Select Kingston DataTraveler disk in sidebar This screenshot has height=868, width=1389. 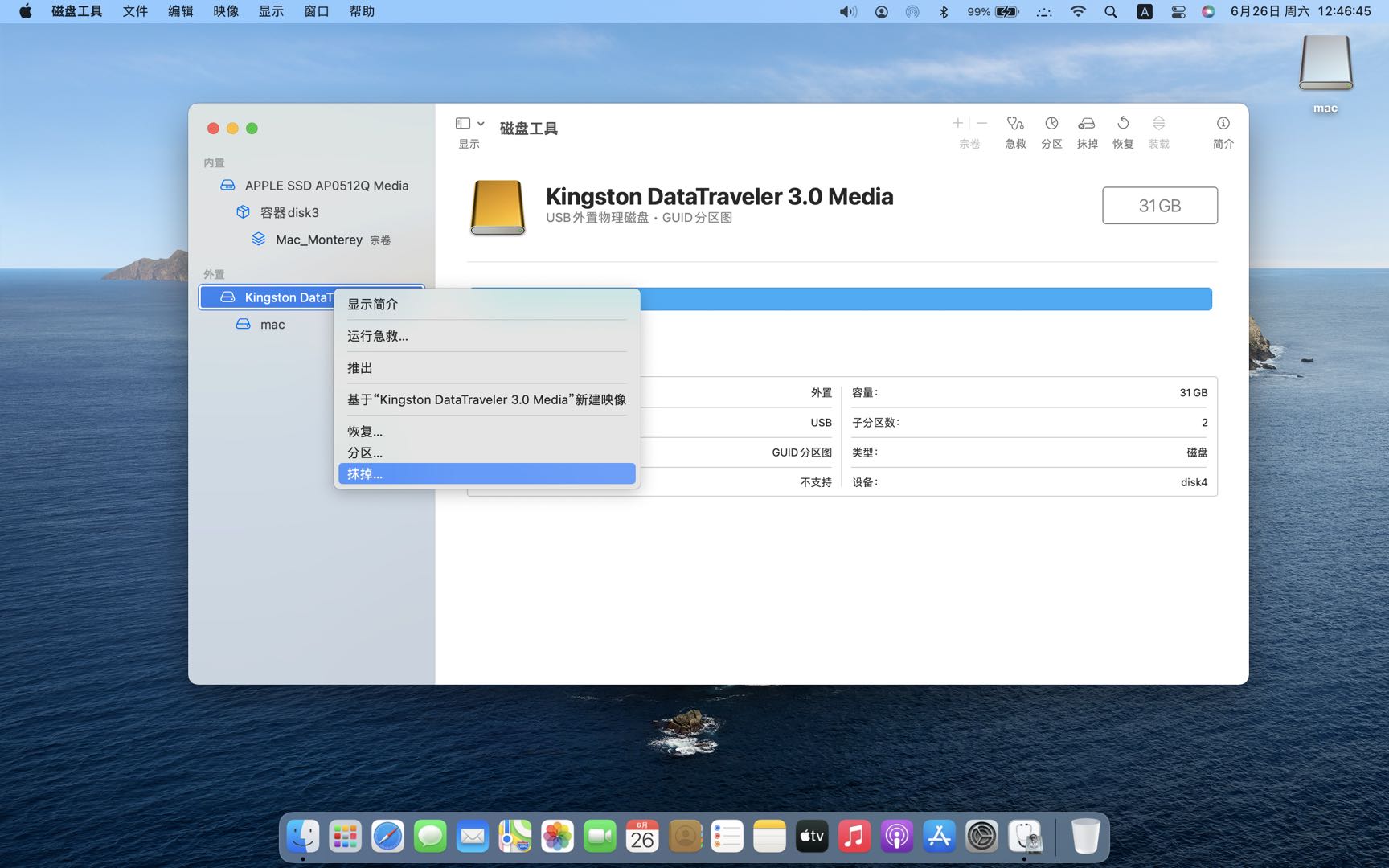(267, 297)
